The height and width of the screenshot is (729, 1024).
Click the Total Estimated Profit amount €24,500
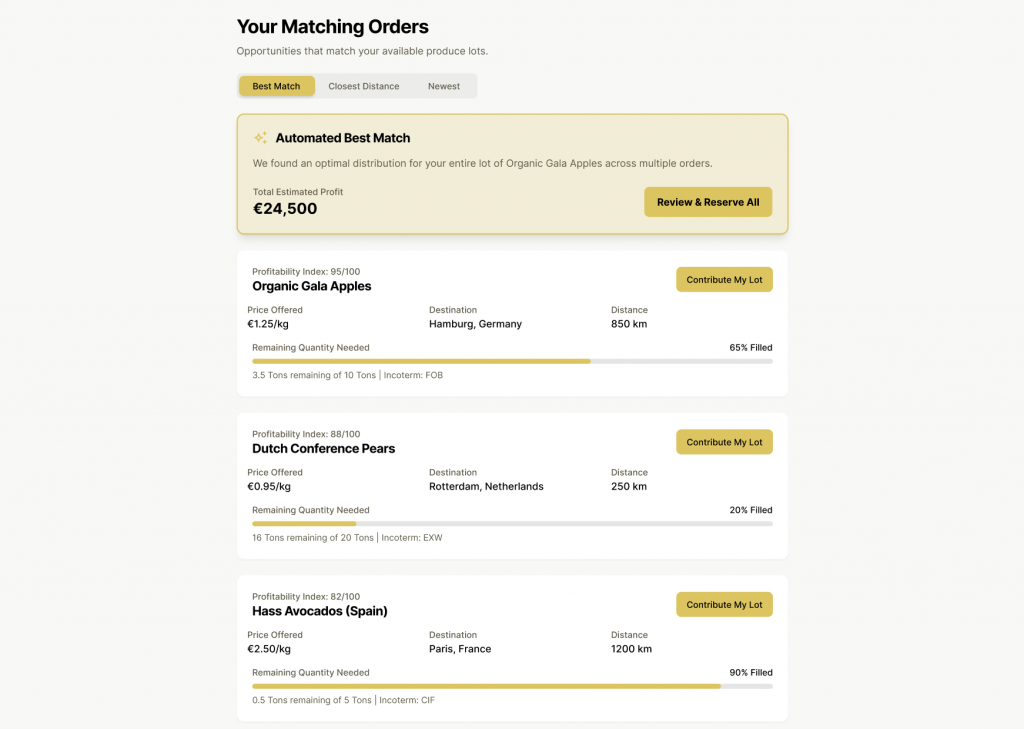pos(285,208)
